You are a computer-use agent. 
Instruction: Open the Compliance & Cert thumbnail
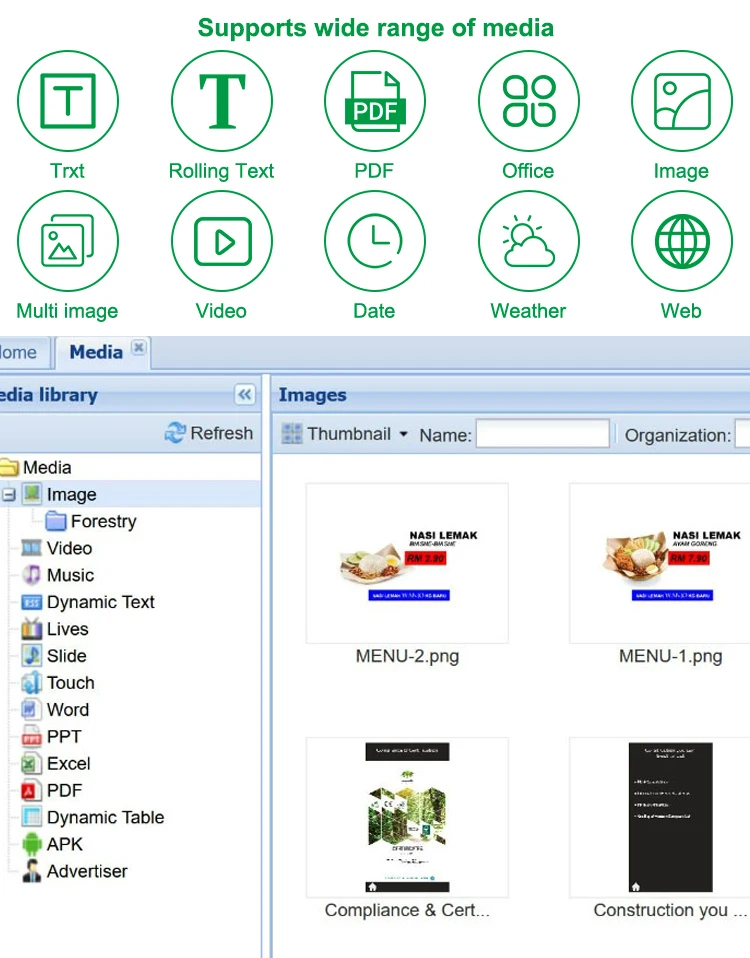[407, 817]
